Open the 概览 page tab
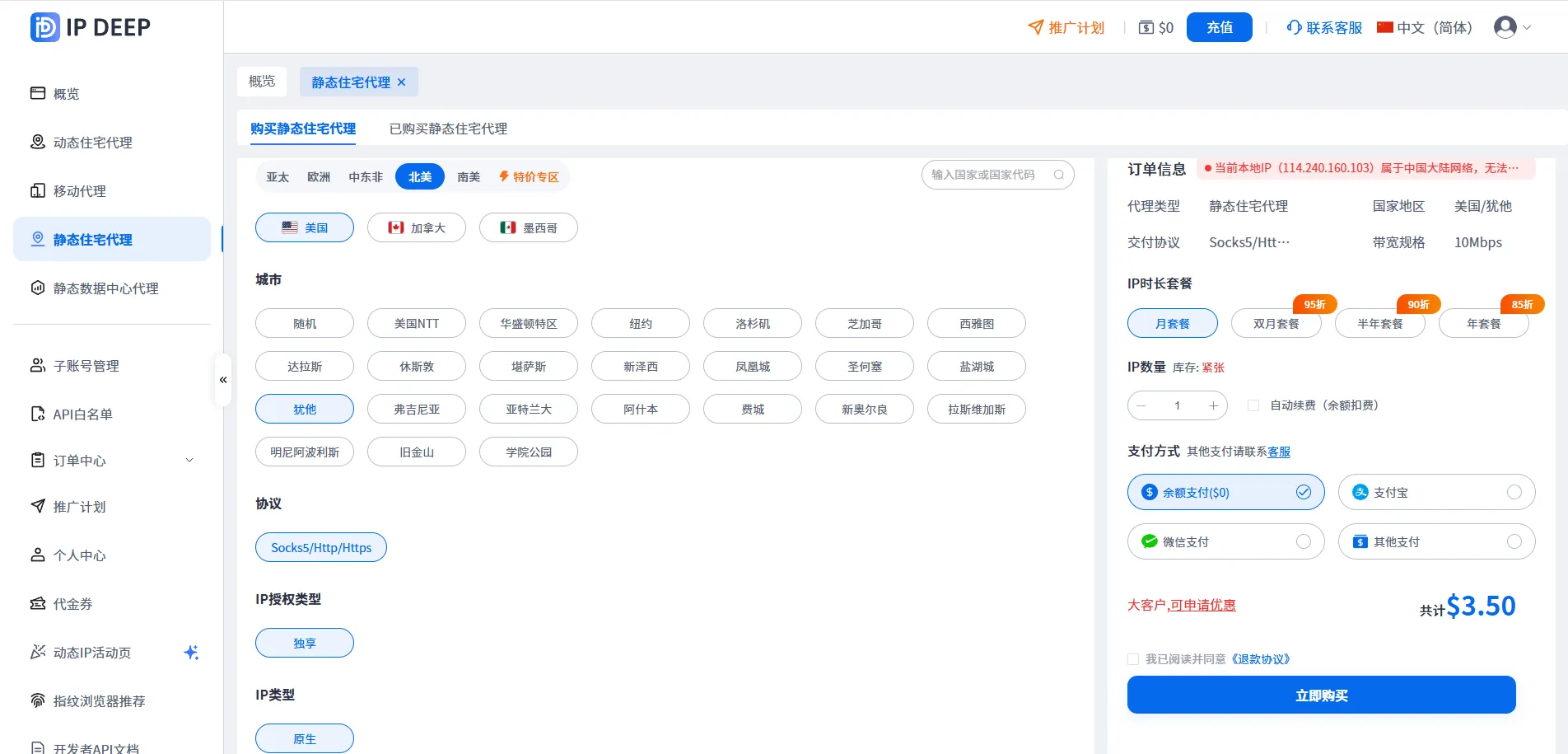Image resolution: width=1568 pixels, height=754 pixels. coord(262,82)
